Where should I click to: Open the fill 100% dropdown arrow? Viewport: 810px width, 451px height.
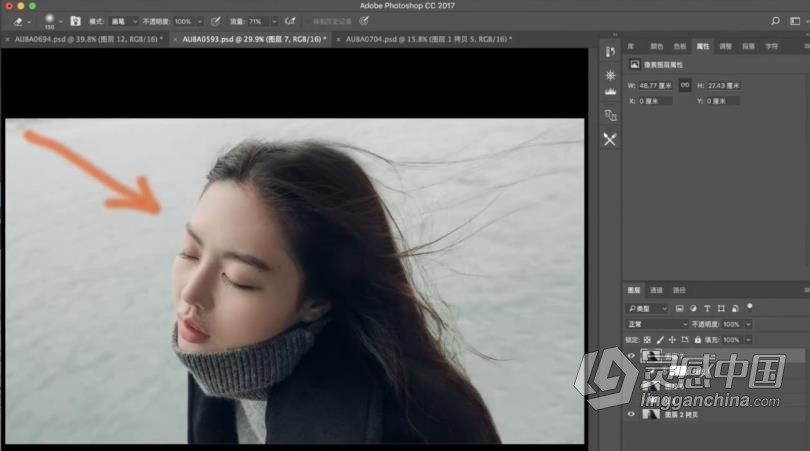point(748,340)
